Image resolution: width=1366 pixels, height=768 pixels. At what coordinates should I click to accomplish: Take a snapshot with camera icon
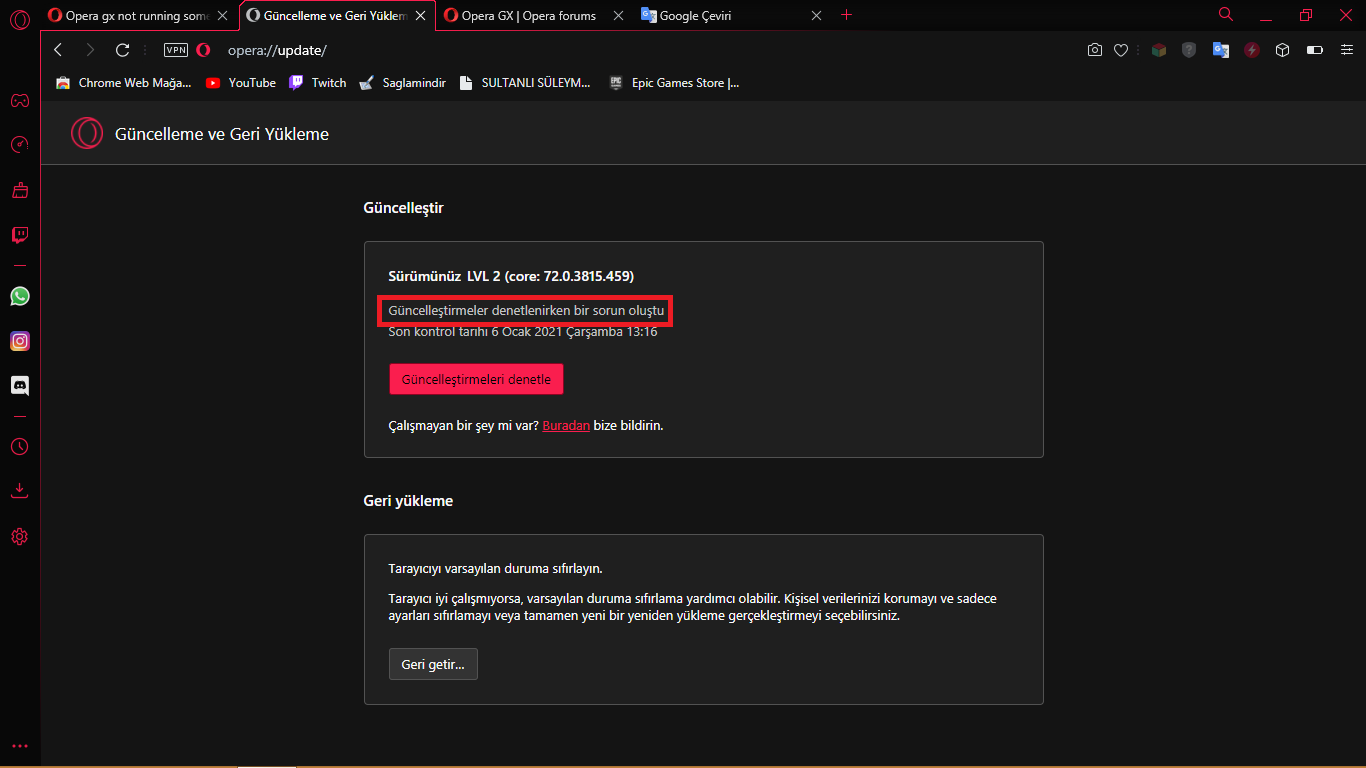point(1095,50)
